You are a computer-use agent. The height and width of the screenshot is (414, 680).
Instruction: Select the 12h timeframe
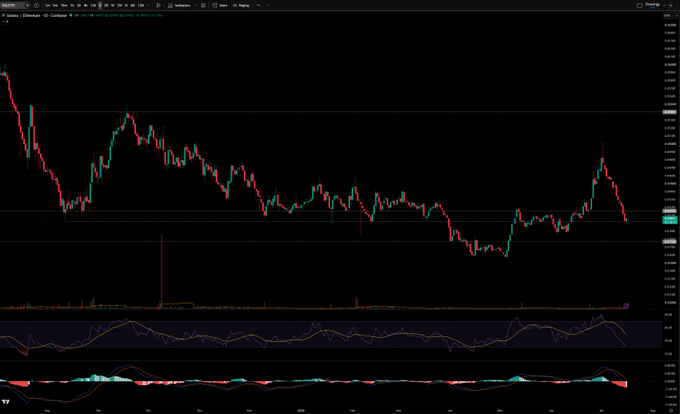coord(93,5)
